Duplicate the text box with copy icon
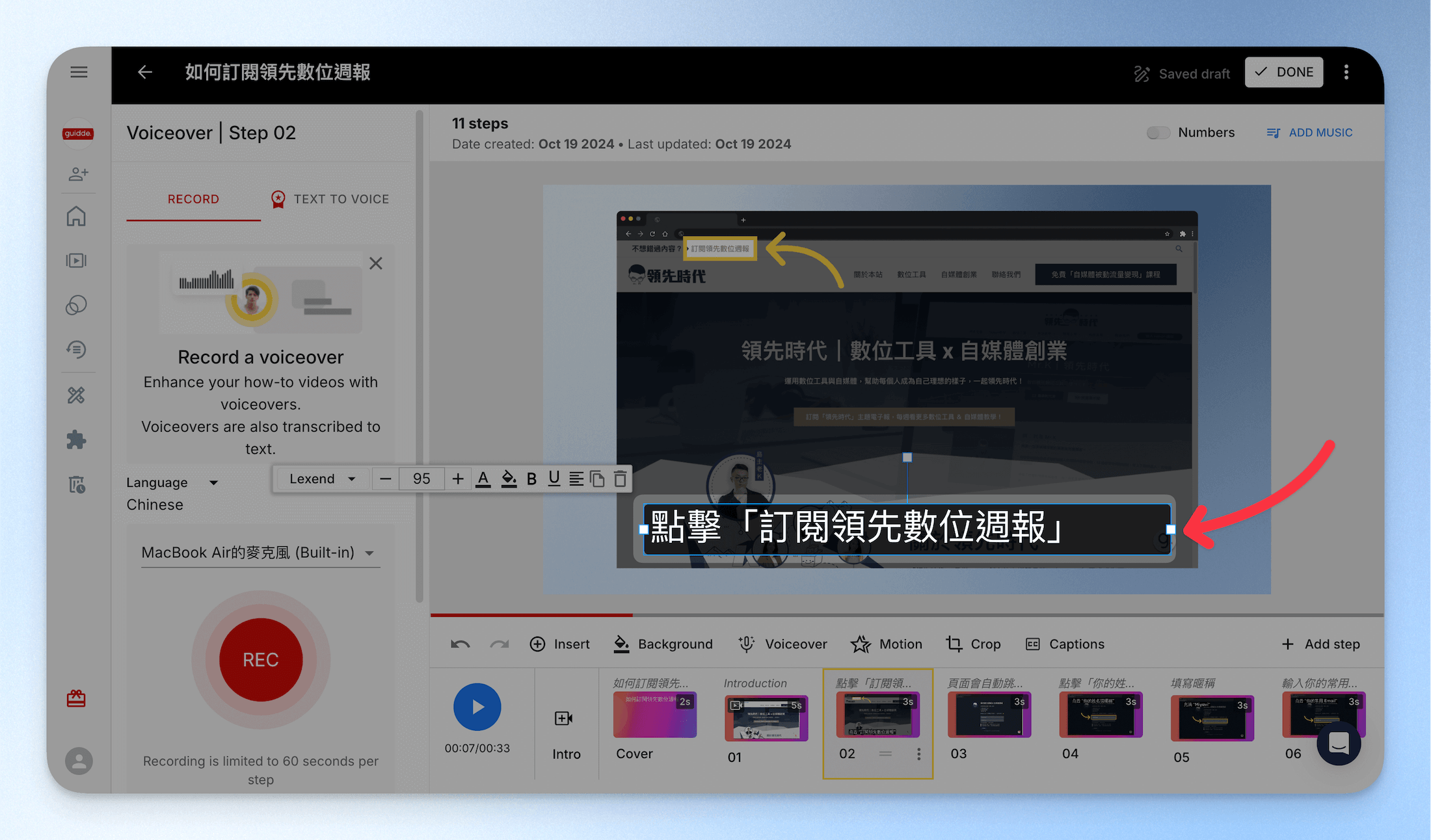The height and width of the screenshot is (840, 1431). click(597, 479)
